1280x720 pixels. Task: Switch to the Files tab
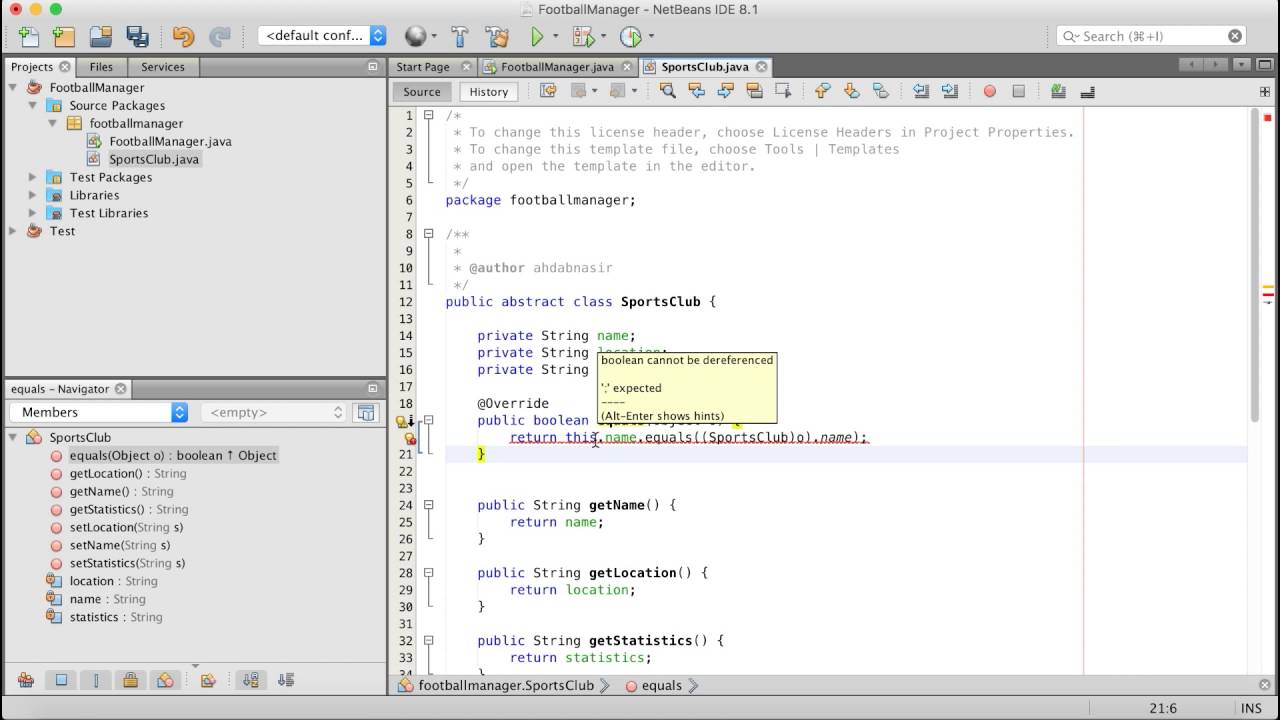[x=101, y=67]
